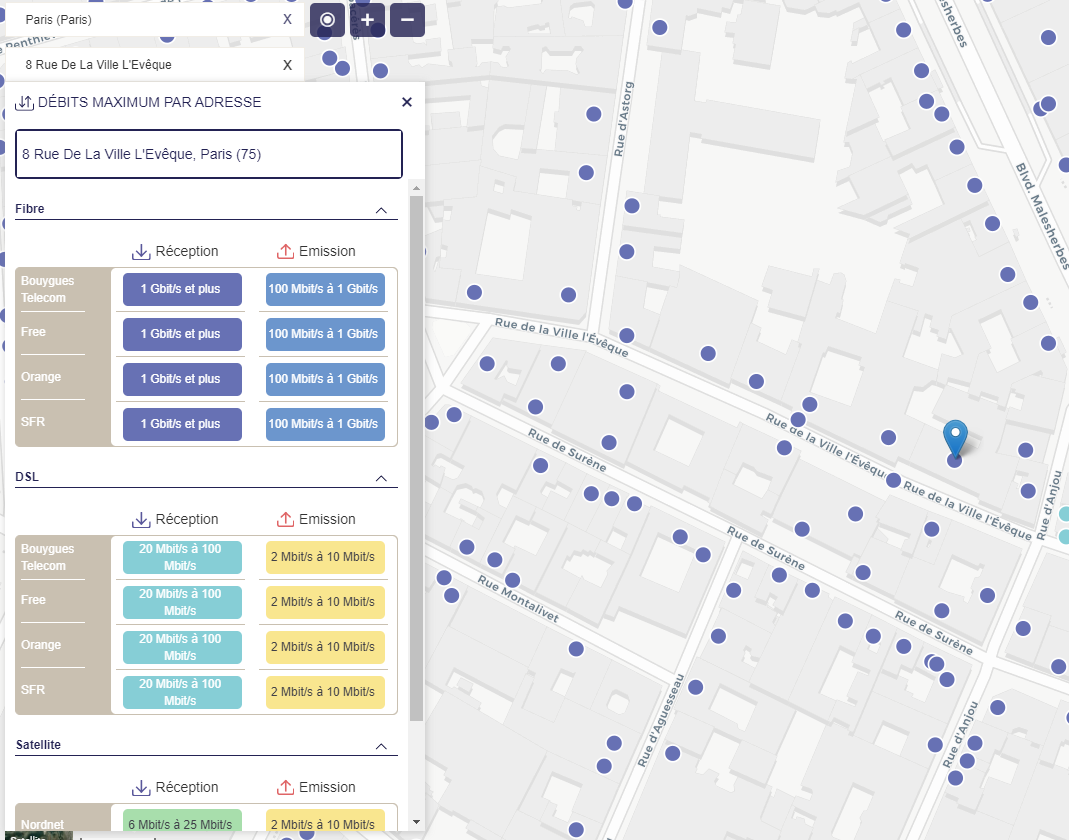Viewport: 1069px width, 840px height.
Task: Click the Nordnet satellite 6 Mbit/s à 25 Mbit/s badge
Action: [182, 823]
